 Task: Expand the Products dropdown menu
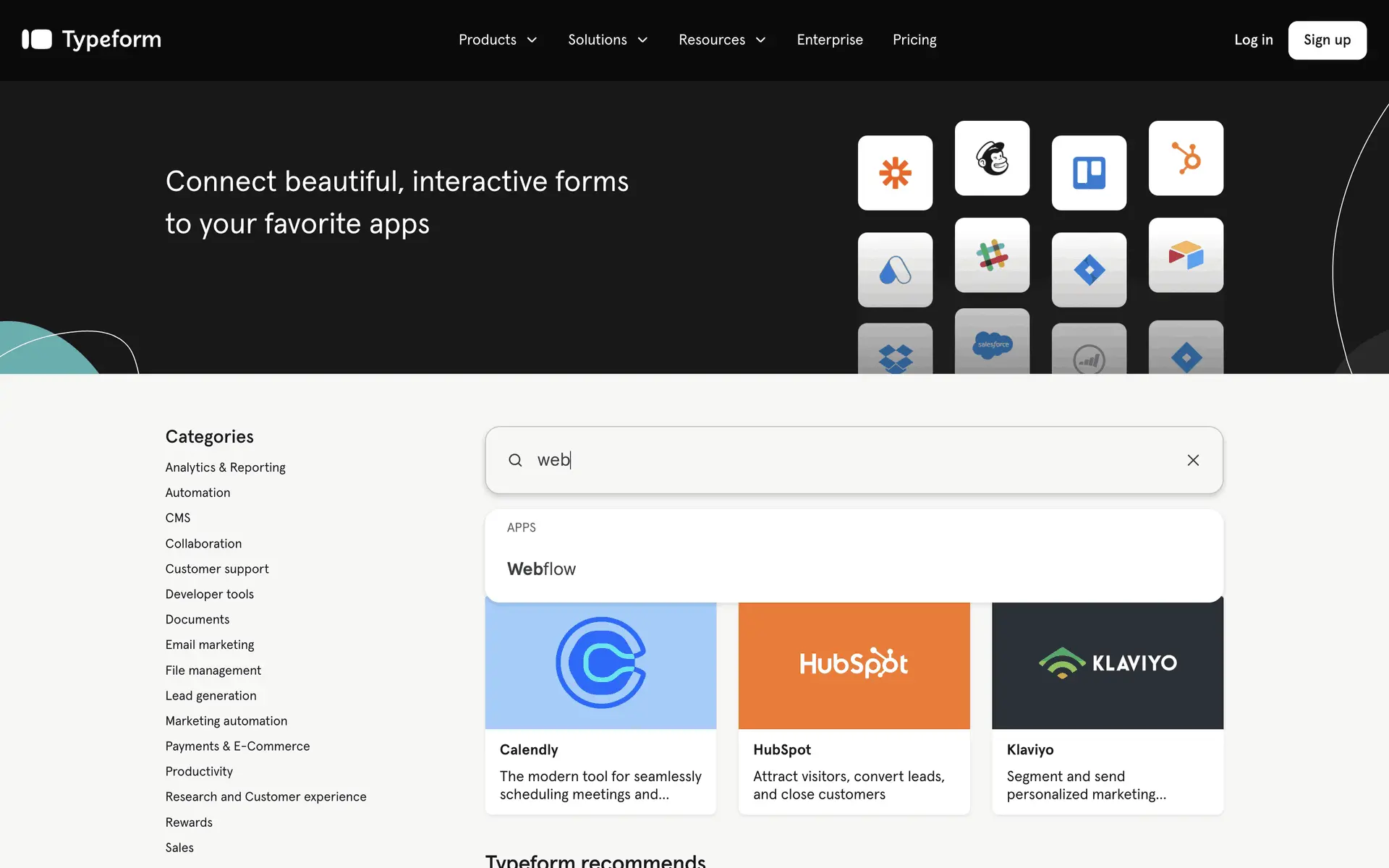(498, 40)
